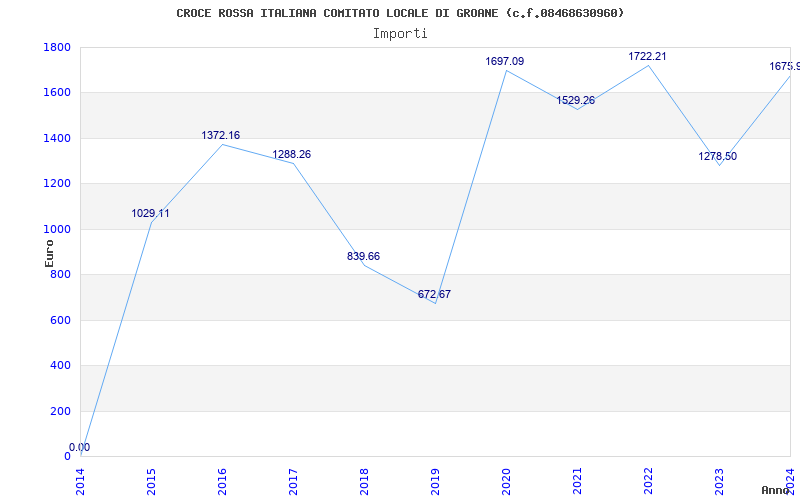This screenshot has height=500, width=800.
Task: Click the 839.66 data point label
Action: click(363, 256)
